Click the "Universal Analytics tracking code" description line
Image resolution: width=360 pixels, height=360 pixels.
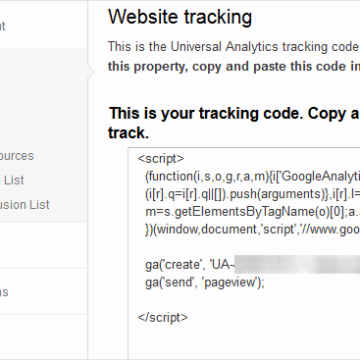click(x=234, y=47)
